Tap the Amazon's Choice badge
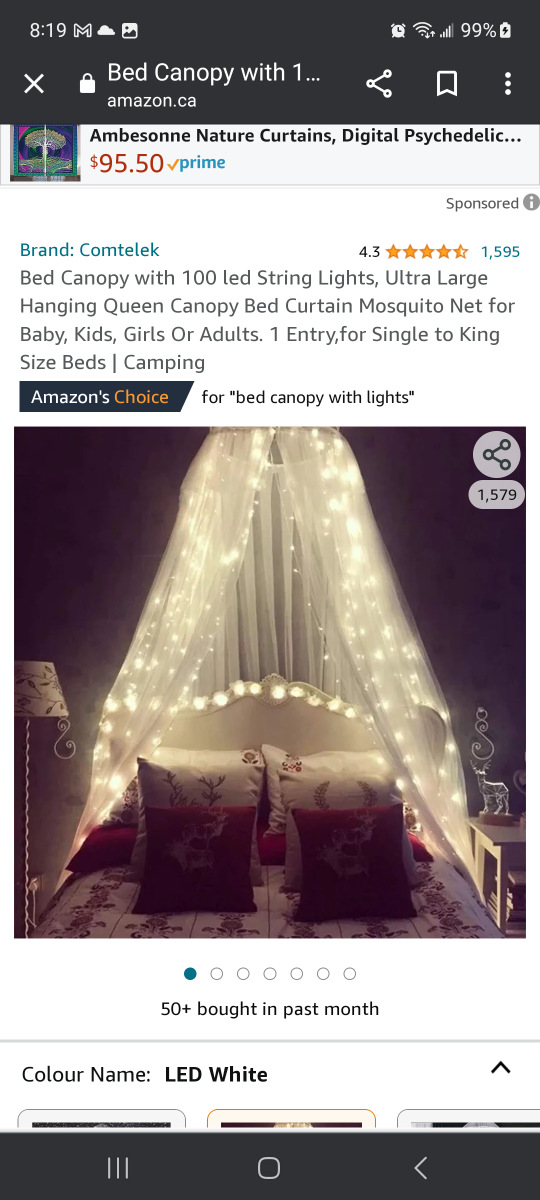This screenshot has height=1200, width=540. pos(100,397)
